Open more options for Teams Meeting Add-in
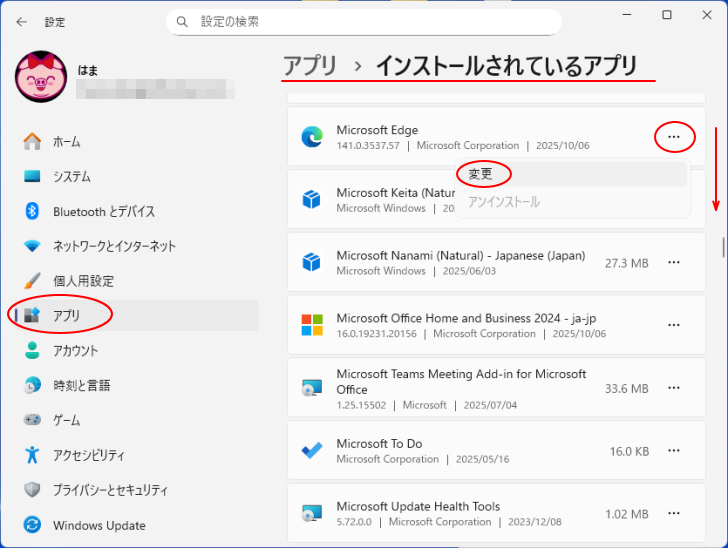This screenshot has width=728, height=548. pos(674,388)
